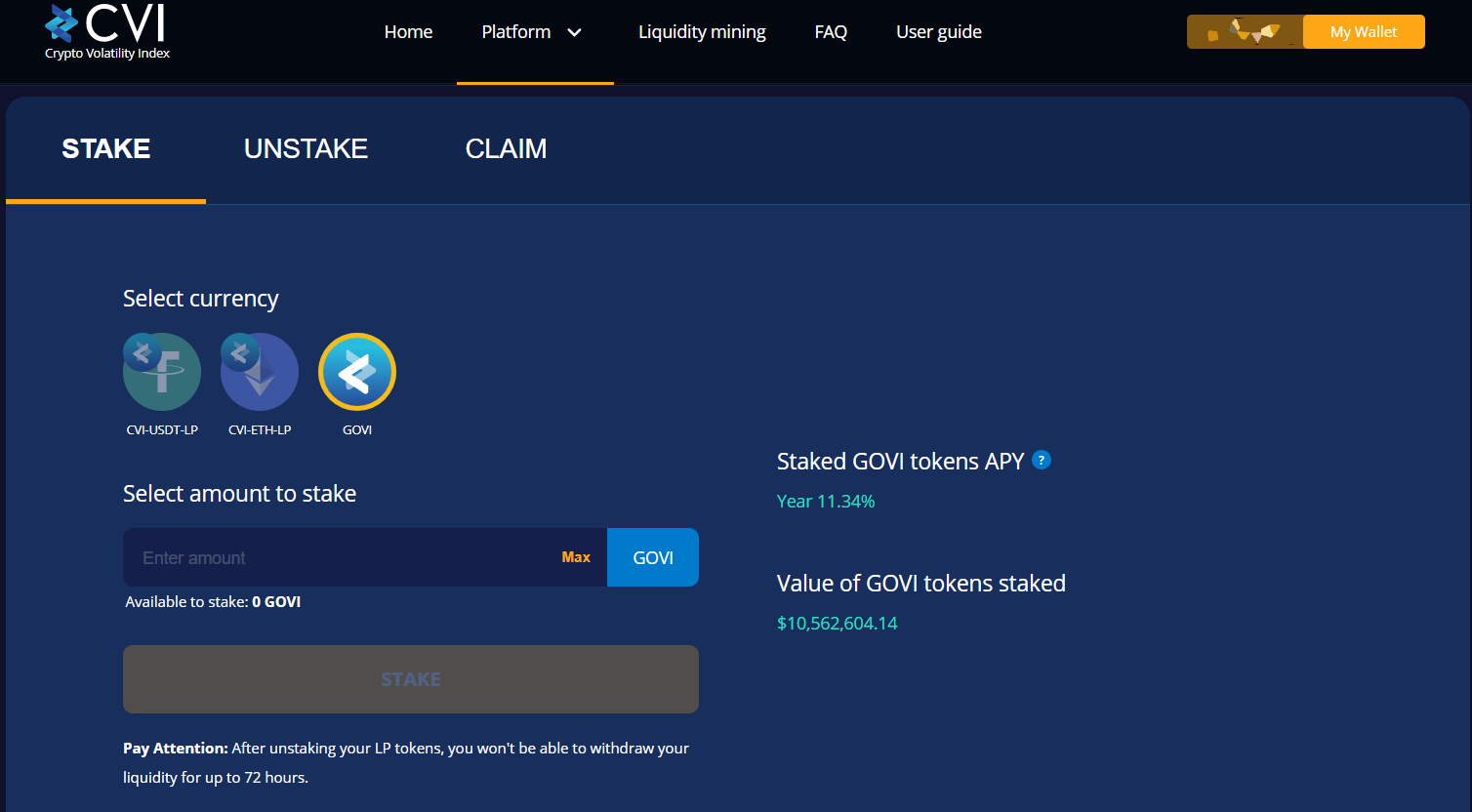The image size is (1472, 812).
Task: Click the 'Select amount to stake' heading
Action: [x=239, y=493]
